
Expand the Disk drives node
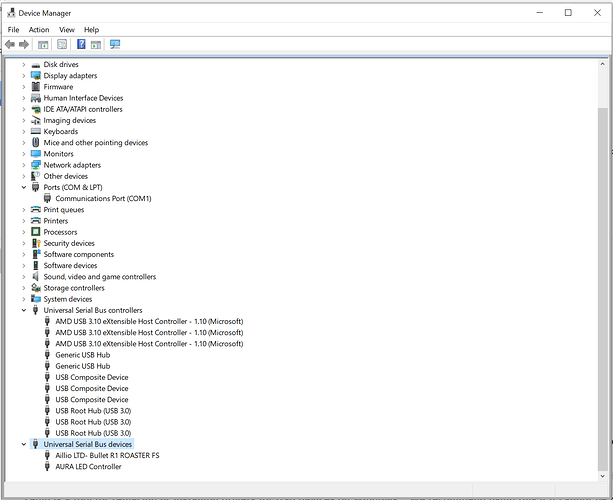(x=24, y=65)
